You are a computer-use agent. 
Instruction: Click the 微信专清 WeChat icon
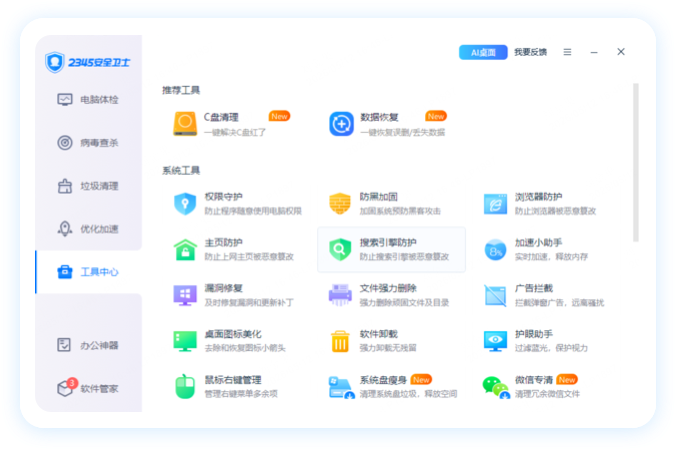pyautogui.click(x=496, y=388)
